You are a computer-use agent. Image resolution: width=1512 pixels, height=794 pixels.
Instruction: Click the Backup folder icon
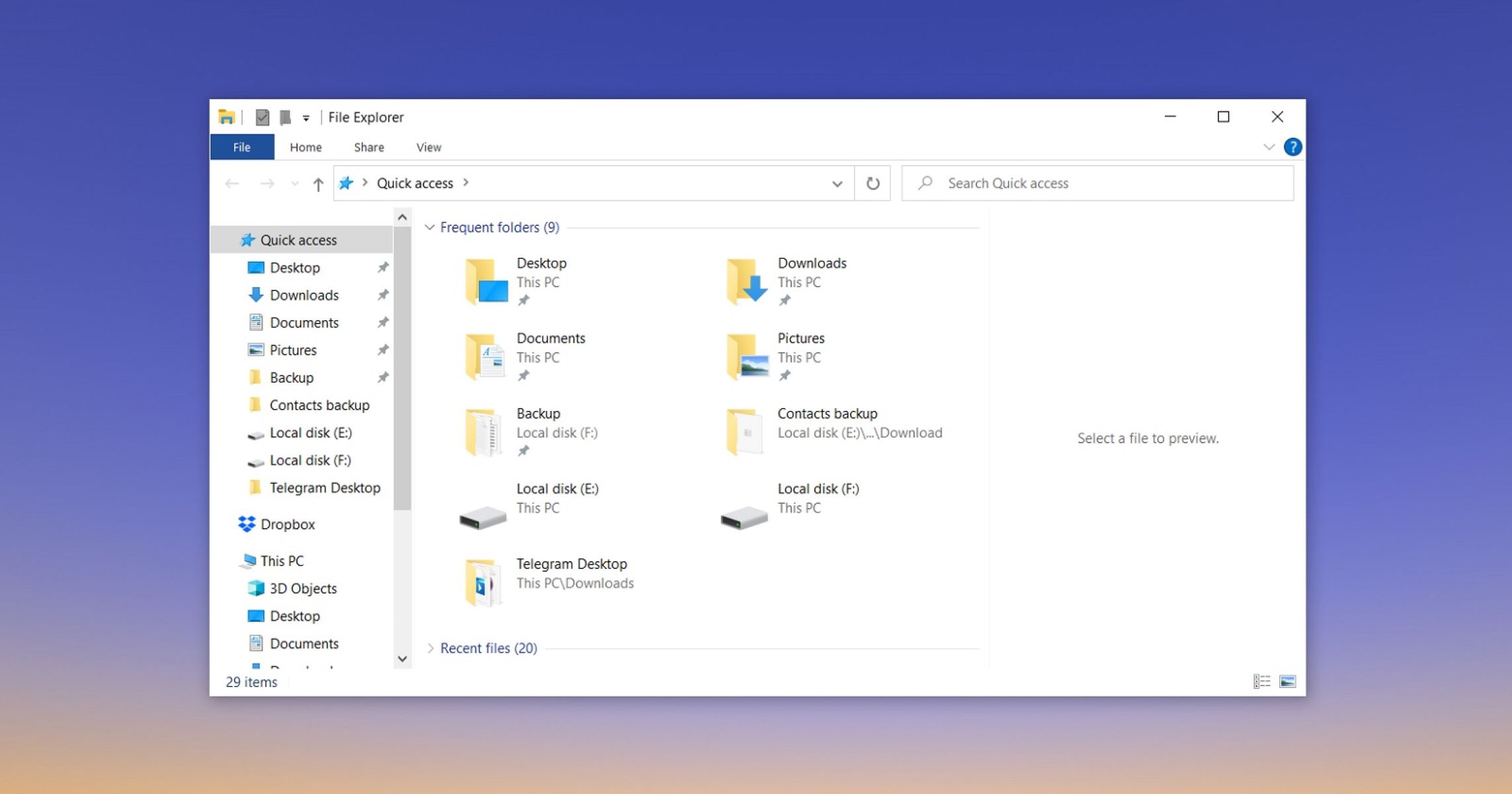[x=483, y=430]
